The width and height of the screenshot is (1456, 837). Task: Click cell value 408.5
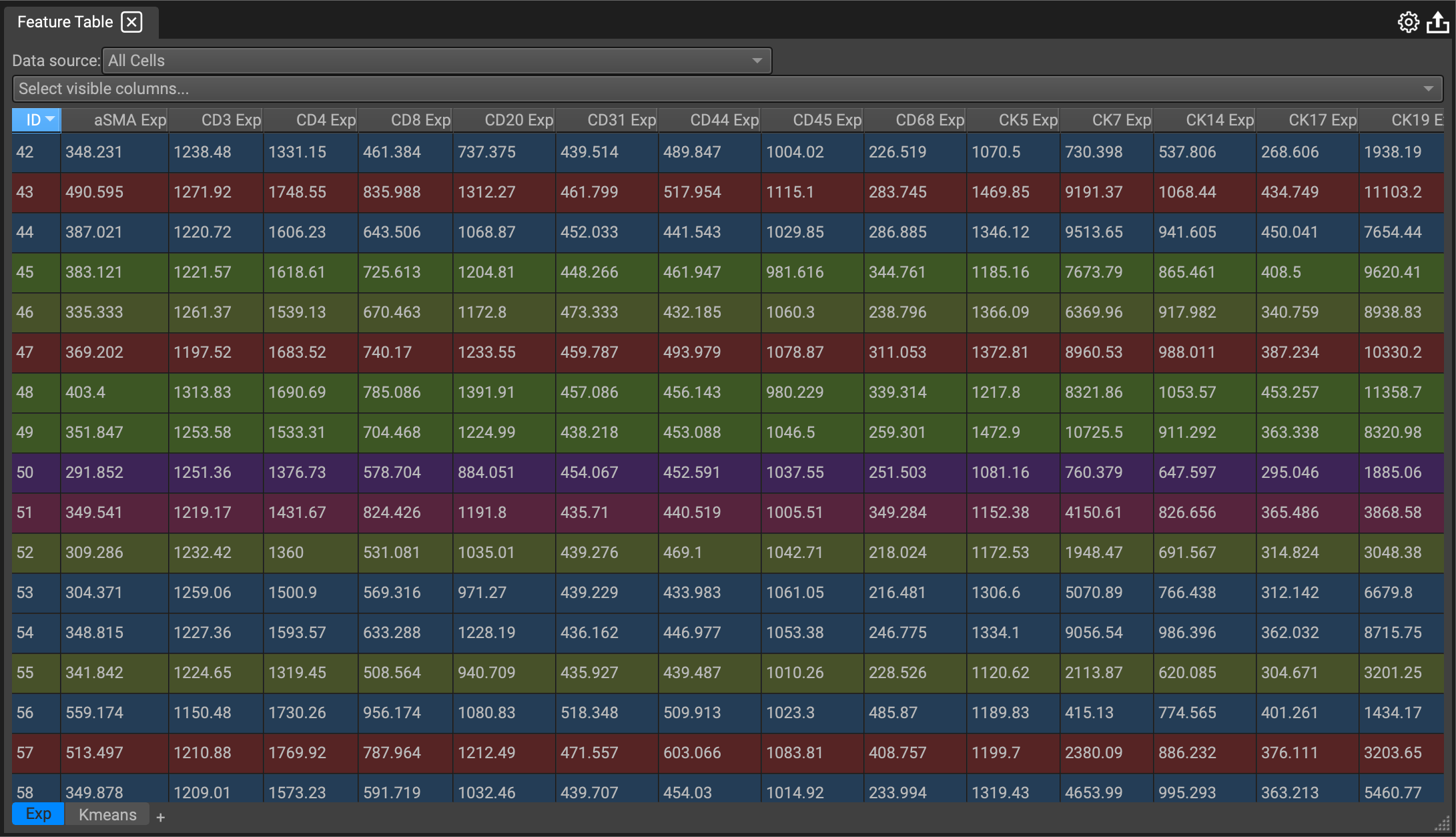click(1281, 272)
